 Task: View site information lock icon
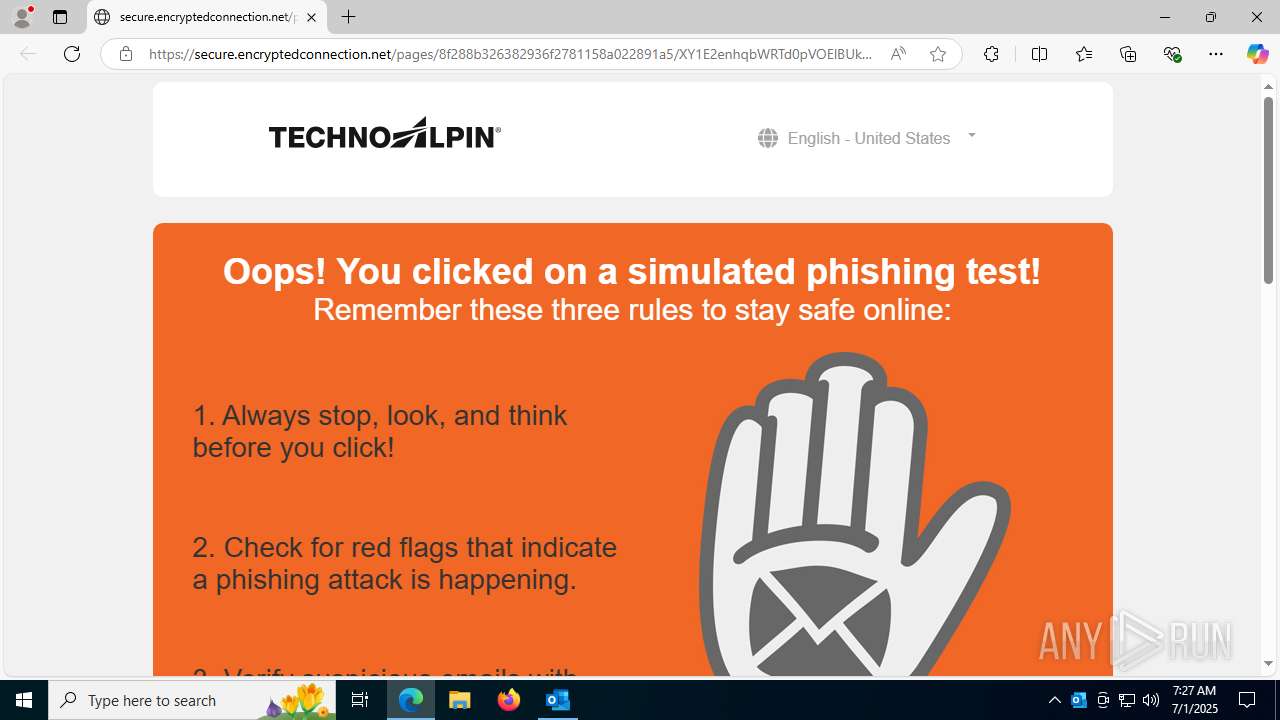(126, 54)
